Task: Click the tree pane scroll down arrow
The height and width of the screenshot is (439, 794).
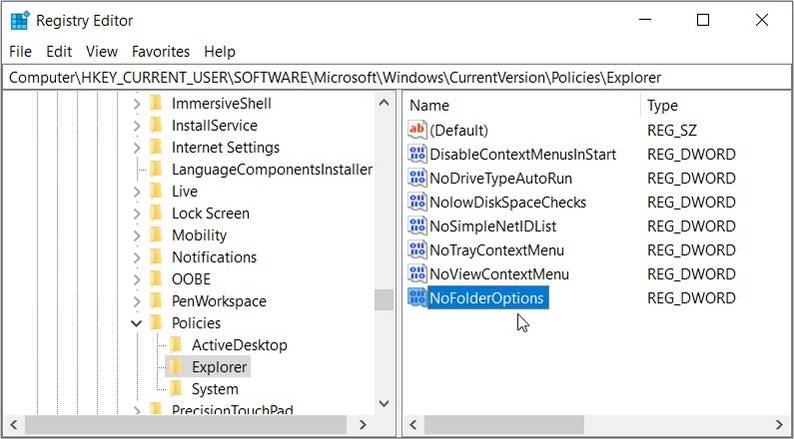Action: tap(384, 404)
